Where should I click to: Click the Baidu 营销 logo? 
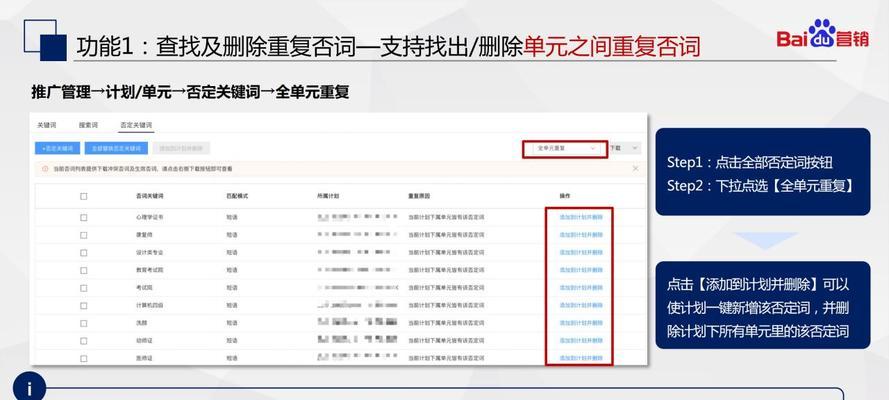pyautogui.click(x=822, y=35)
